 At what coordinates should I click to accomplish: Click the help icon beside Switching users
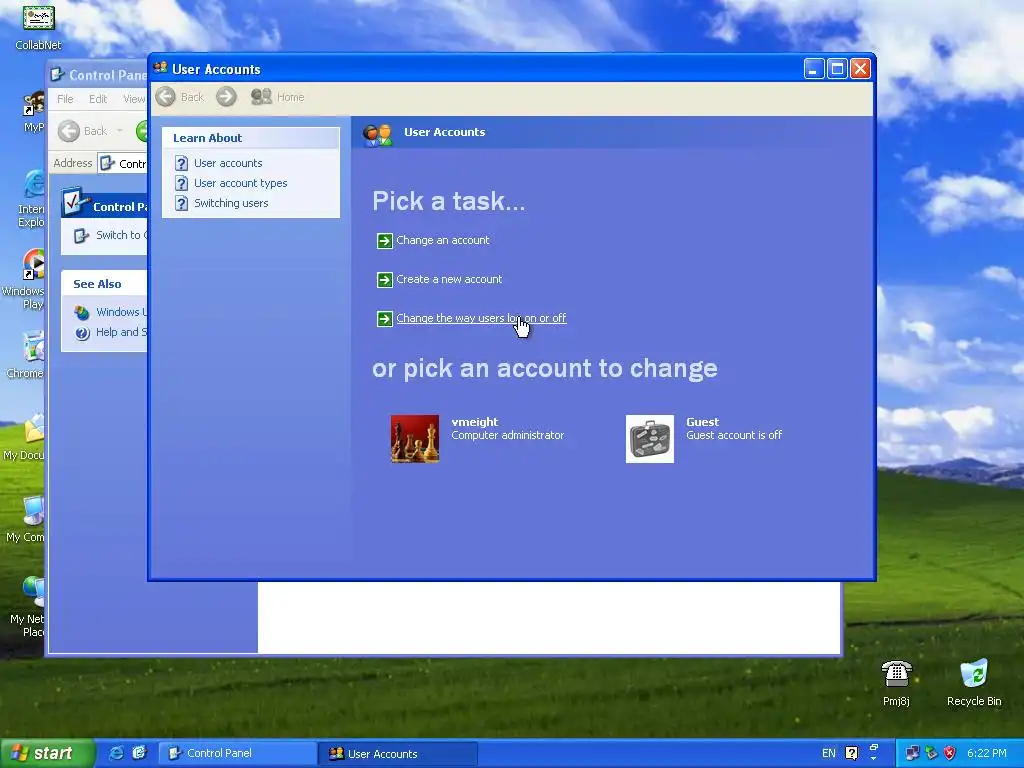182,204
